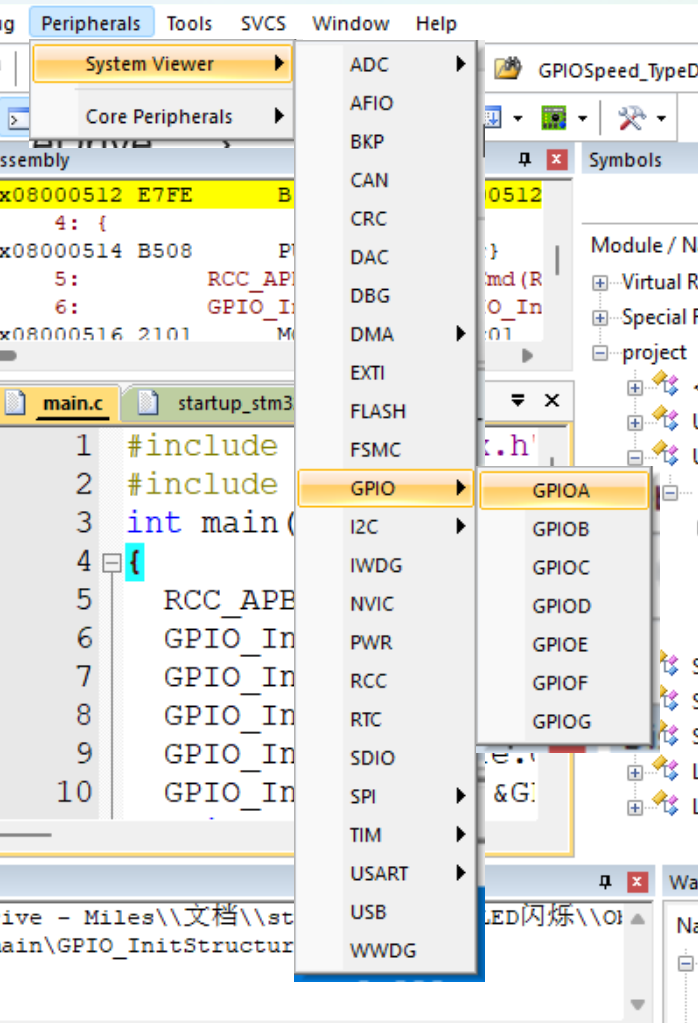Open Core Peripherals submenu
This screenshot has height=1023, width=698.
pyautogui.click(x=160, y=117)
